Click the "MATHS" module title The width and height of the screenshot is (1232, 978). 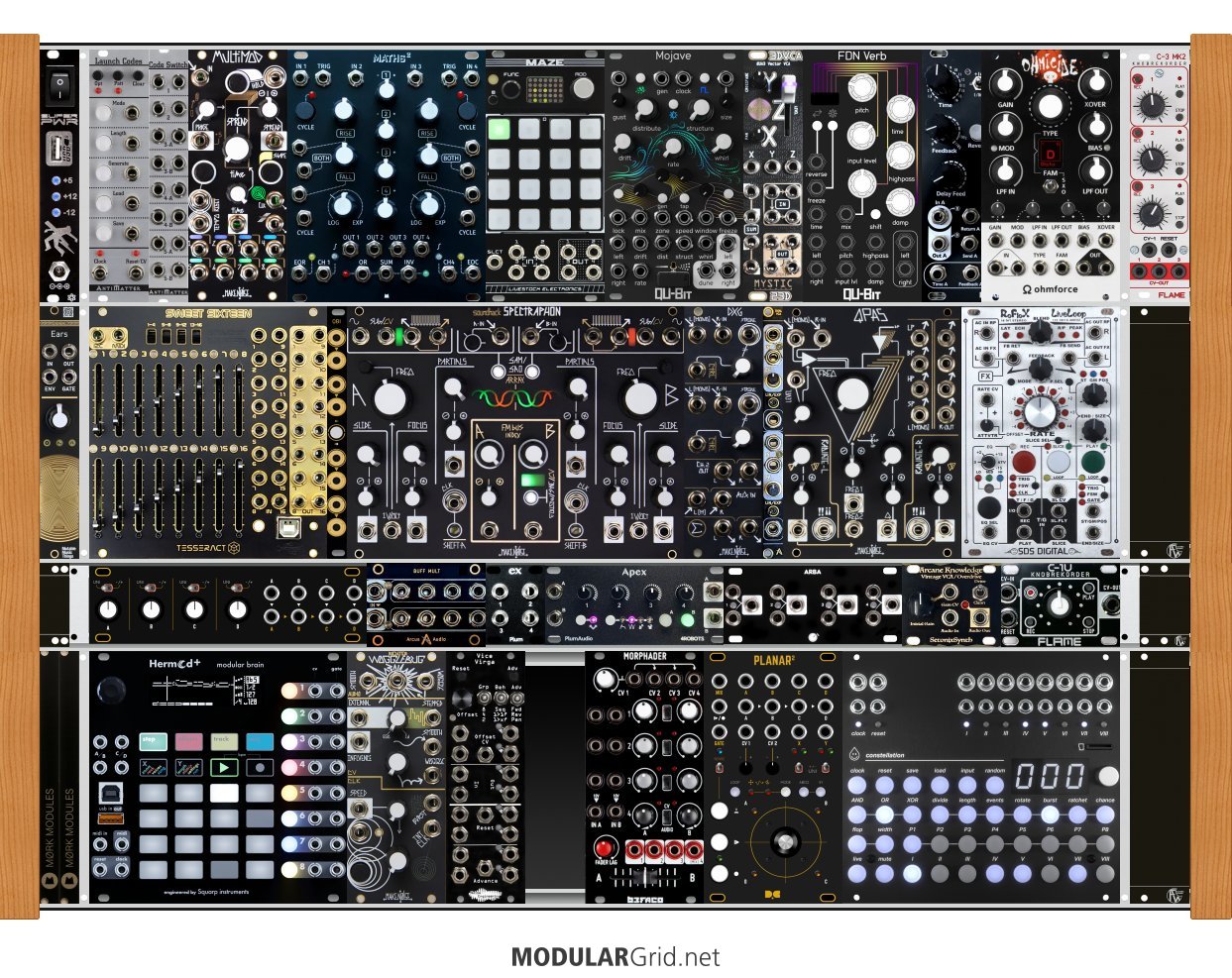[x=392, y=58]
